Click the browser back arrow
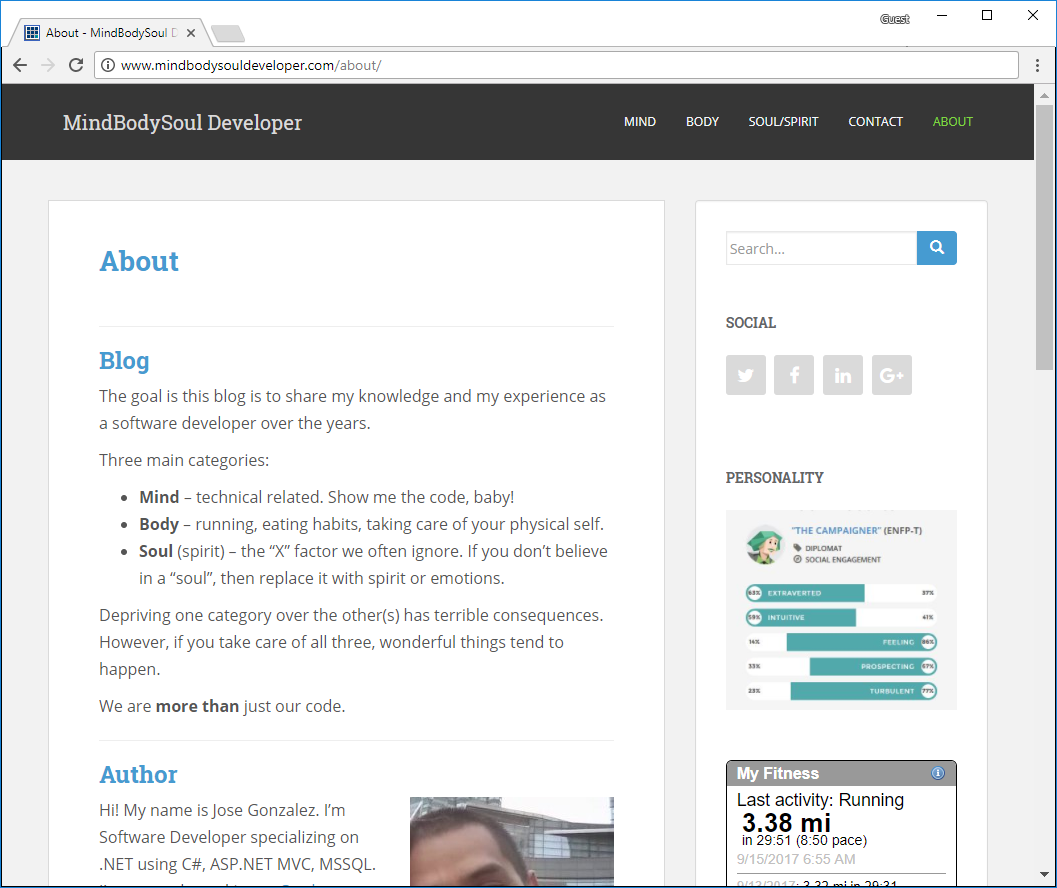The height and width of the screenshot is (888, 1057). click(x=20, y=65)
